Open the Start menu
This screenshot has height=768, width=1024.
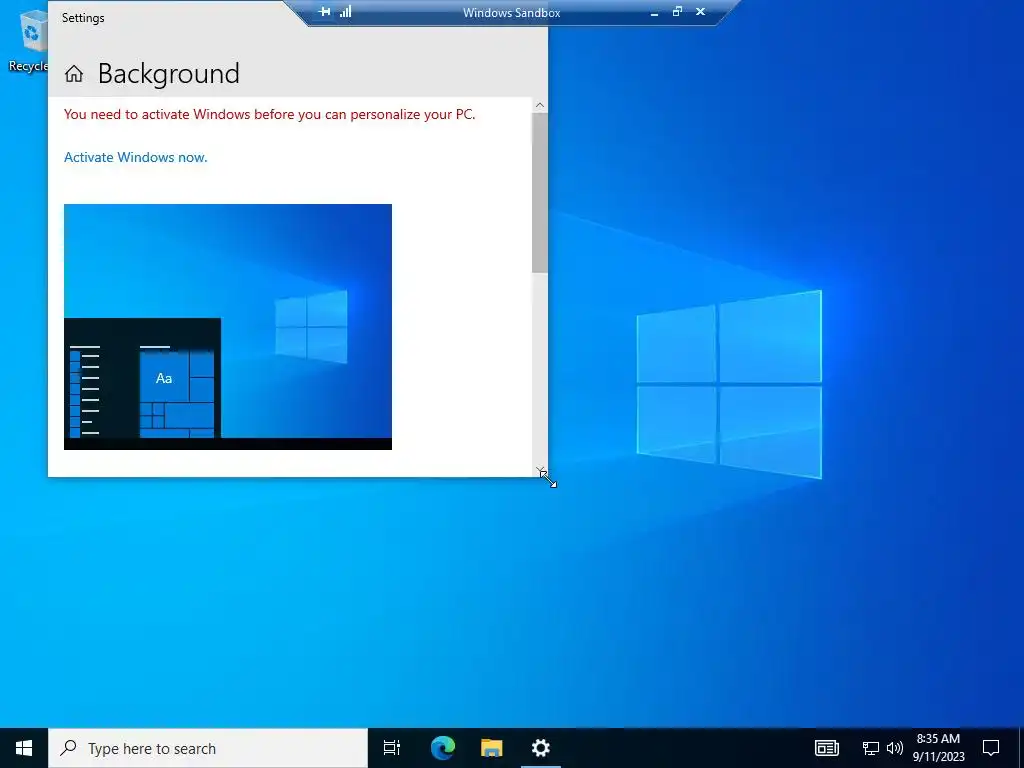point(24,748)
